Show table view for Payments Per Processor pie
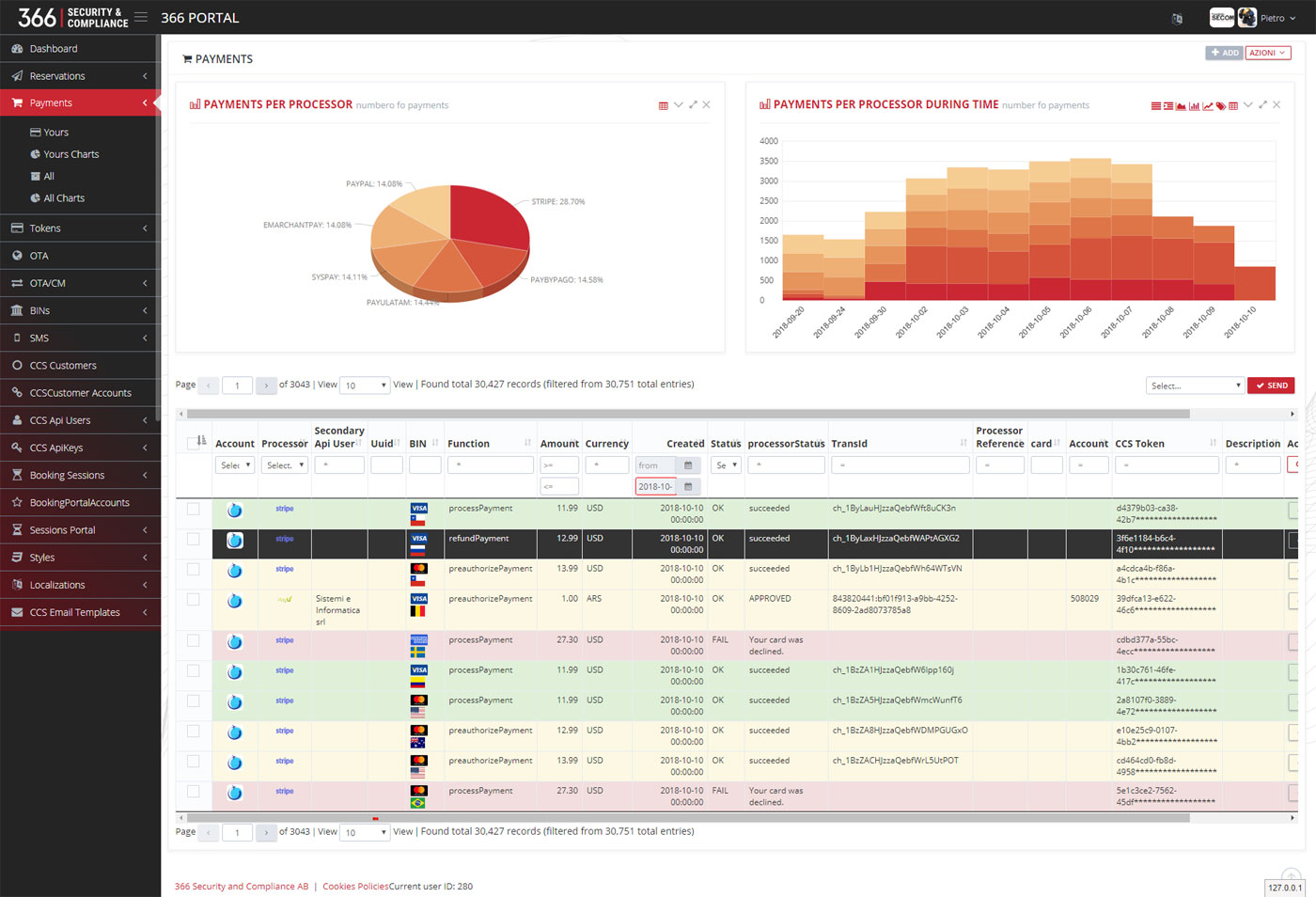The width and height of the screenshot is (1316, 897). pyautogui.click(x=664, y=105)
